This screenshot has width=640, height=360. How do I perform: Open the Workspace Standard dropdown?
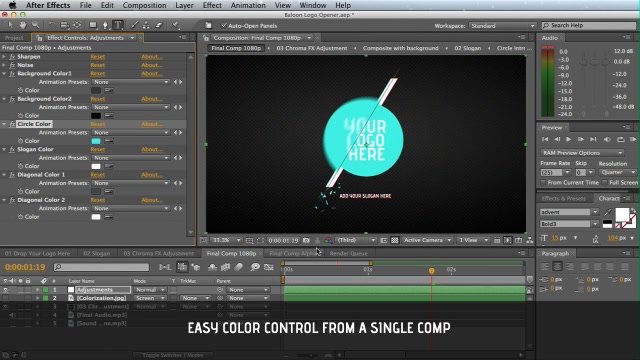click(502, 26)
